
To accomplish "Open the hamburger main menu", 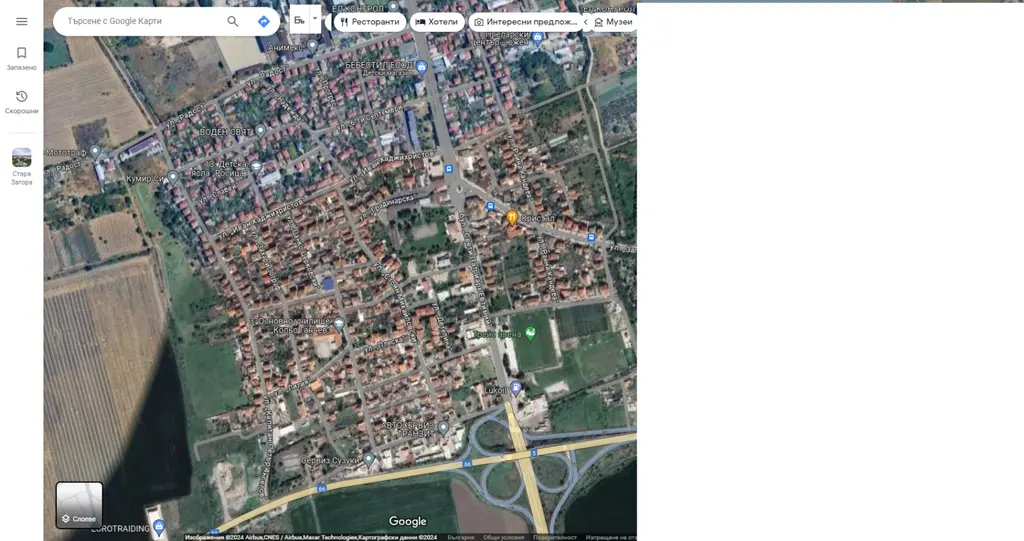I will [x=22, y=21].
